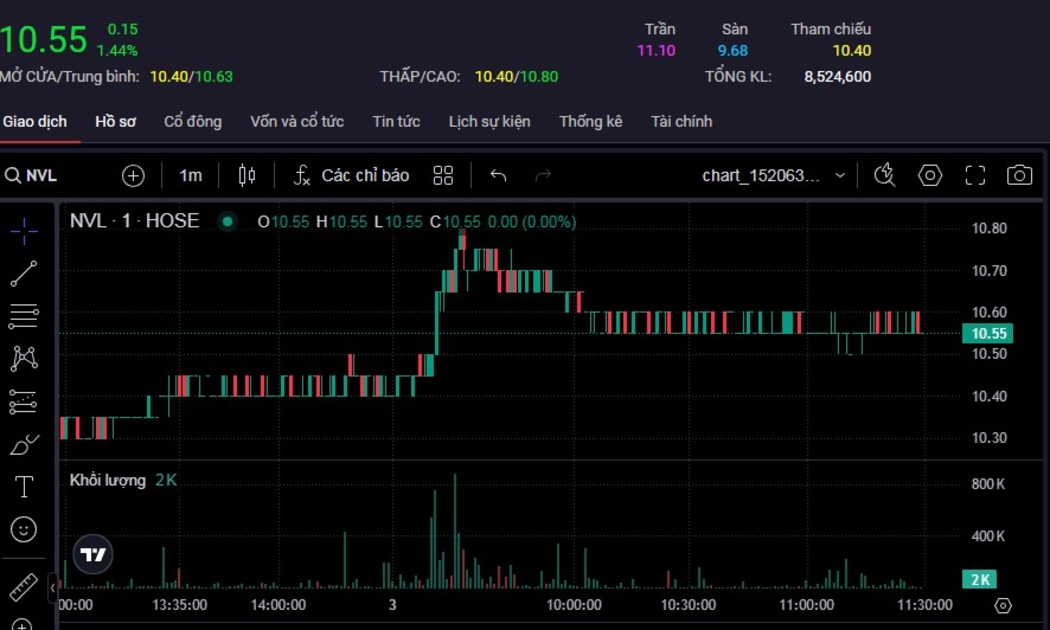The image size is (1050, 630).
Task: Select the ruler measure tool
Action: pyautogui.click(x=24, y=586)
